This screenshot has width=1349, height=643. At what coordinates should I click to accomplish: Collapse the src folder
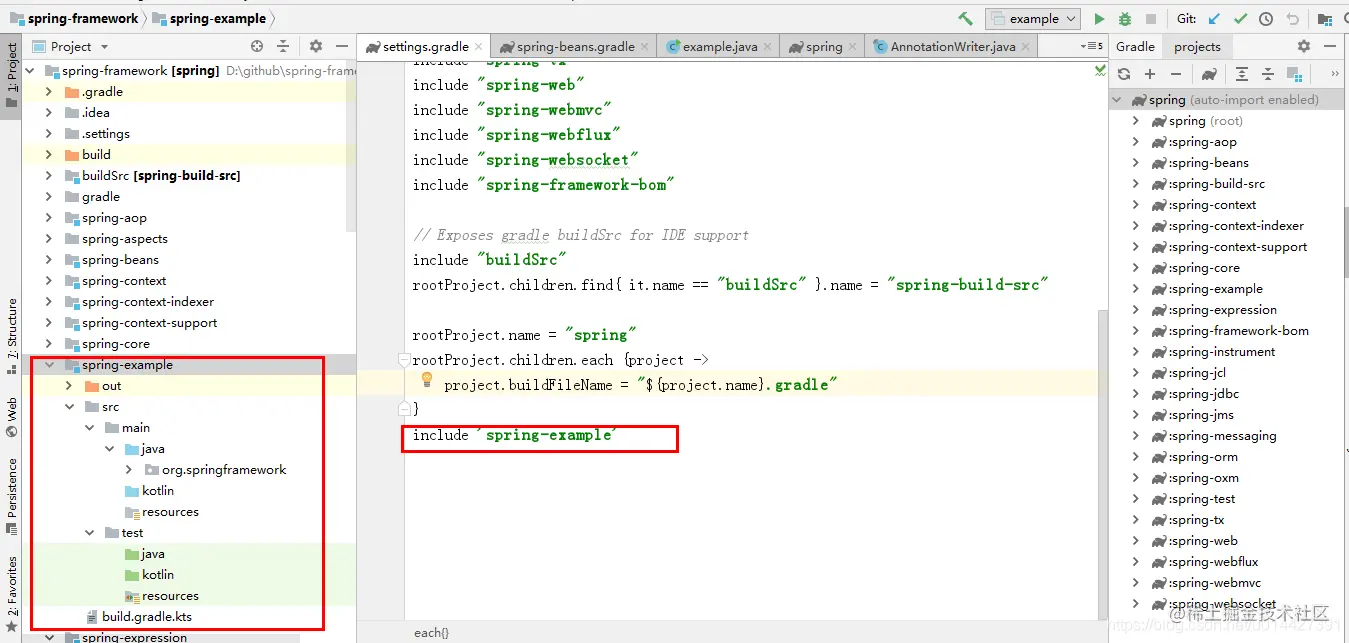click(69, 407)
